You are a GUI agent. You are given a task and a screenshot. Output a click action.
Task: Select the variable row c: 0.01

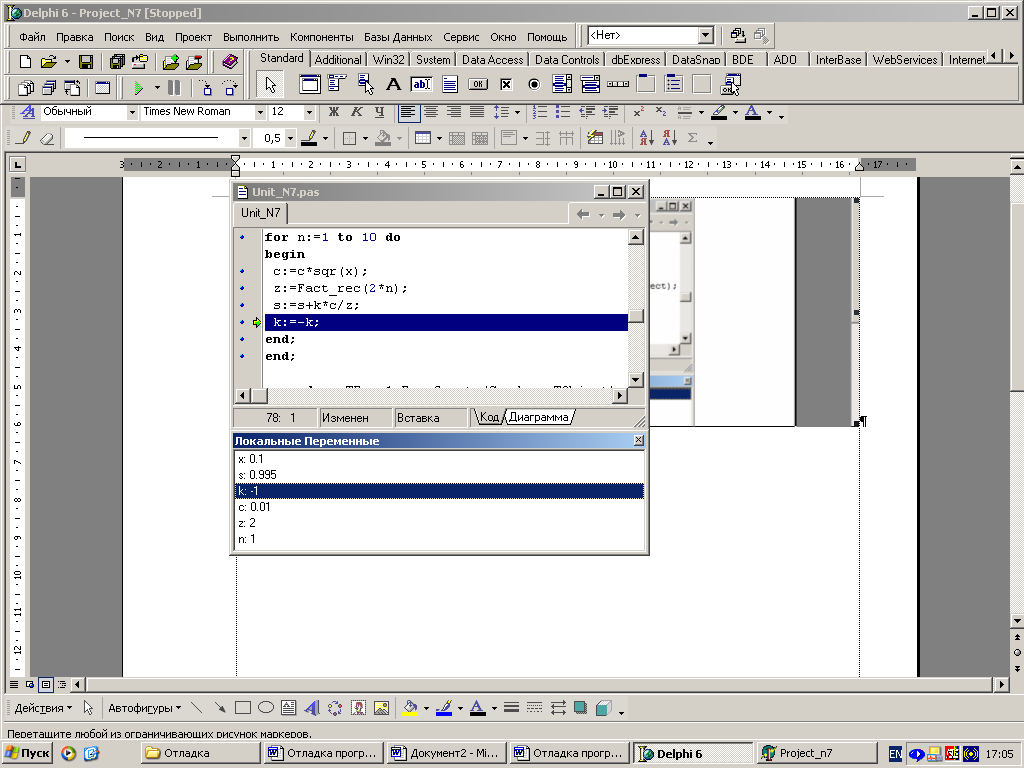439,507
